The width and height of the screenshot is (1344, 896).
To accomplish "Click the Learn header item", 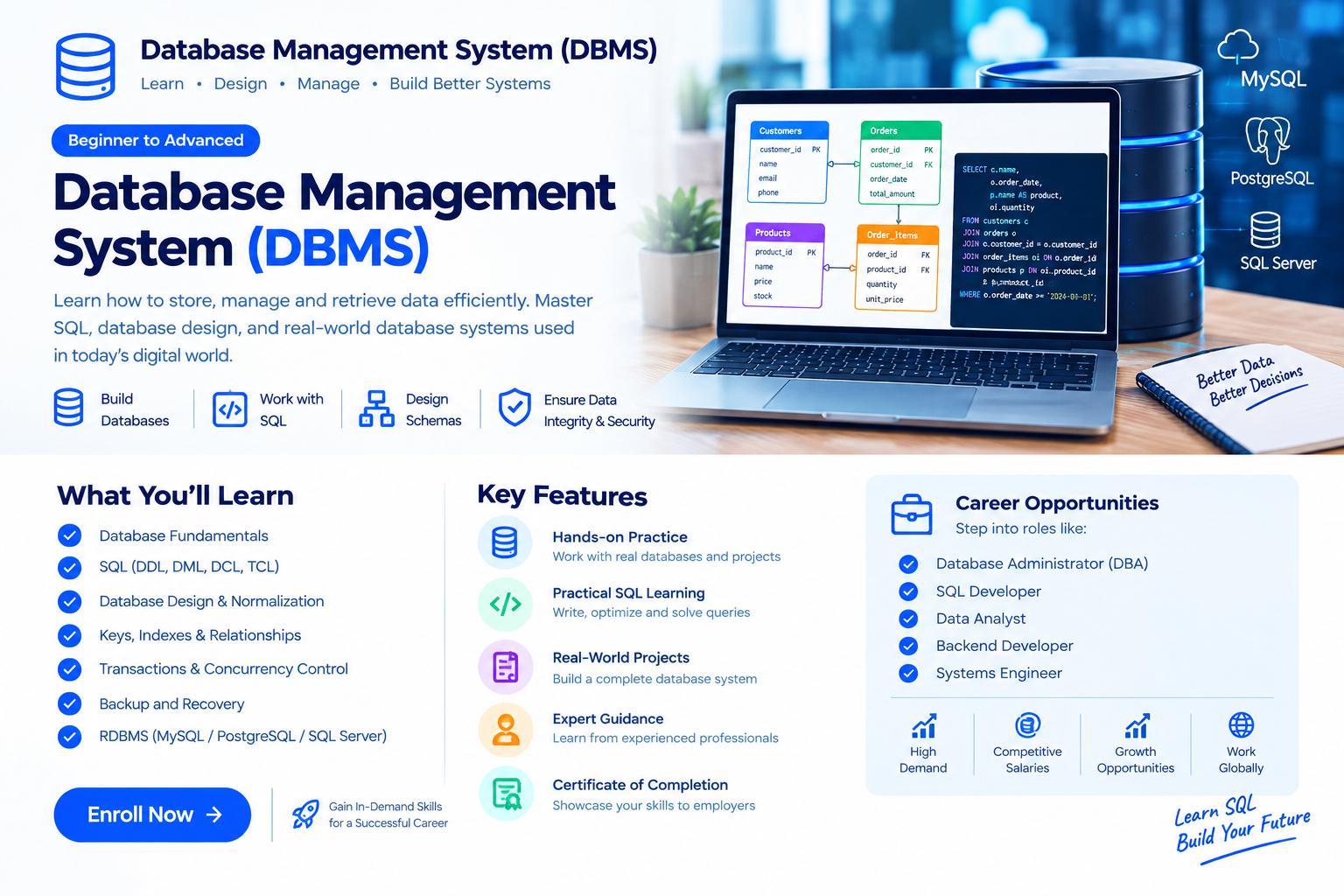I will 163,84.
